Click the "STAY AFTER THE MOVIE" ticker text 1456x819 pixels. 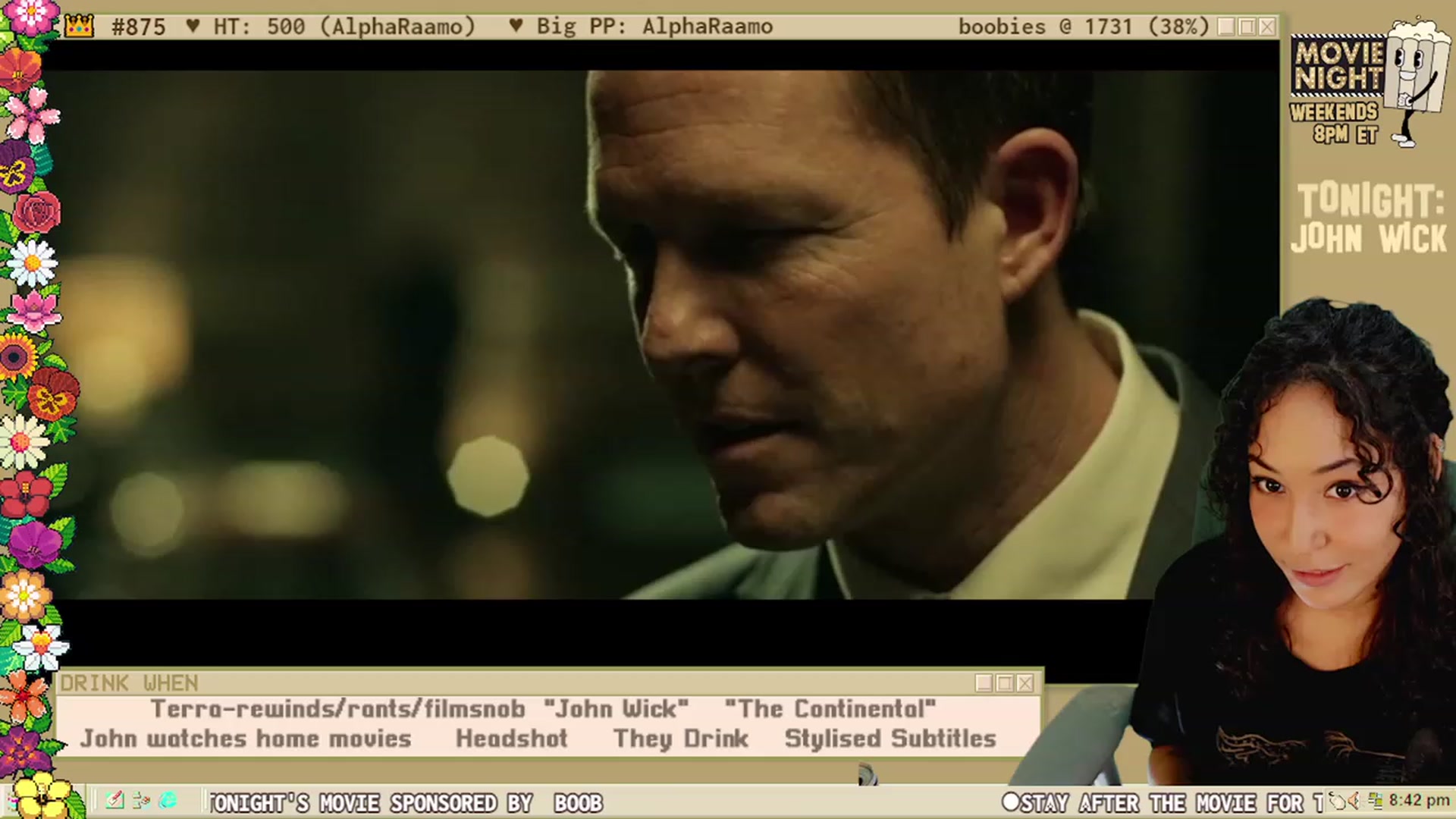(x=1141, y=803)
